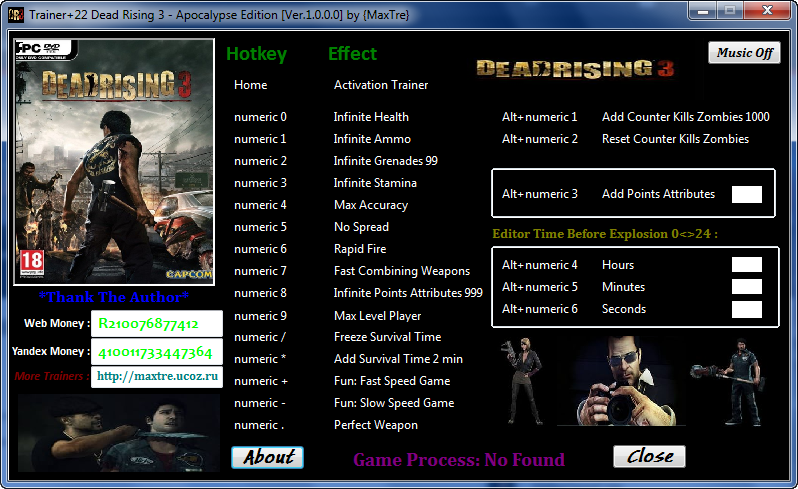The image size is (798, 489).
Task: Click the numeric 9 hotkey text
Action: (x=260, y=316)
